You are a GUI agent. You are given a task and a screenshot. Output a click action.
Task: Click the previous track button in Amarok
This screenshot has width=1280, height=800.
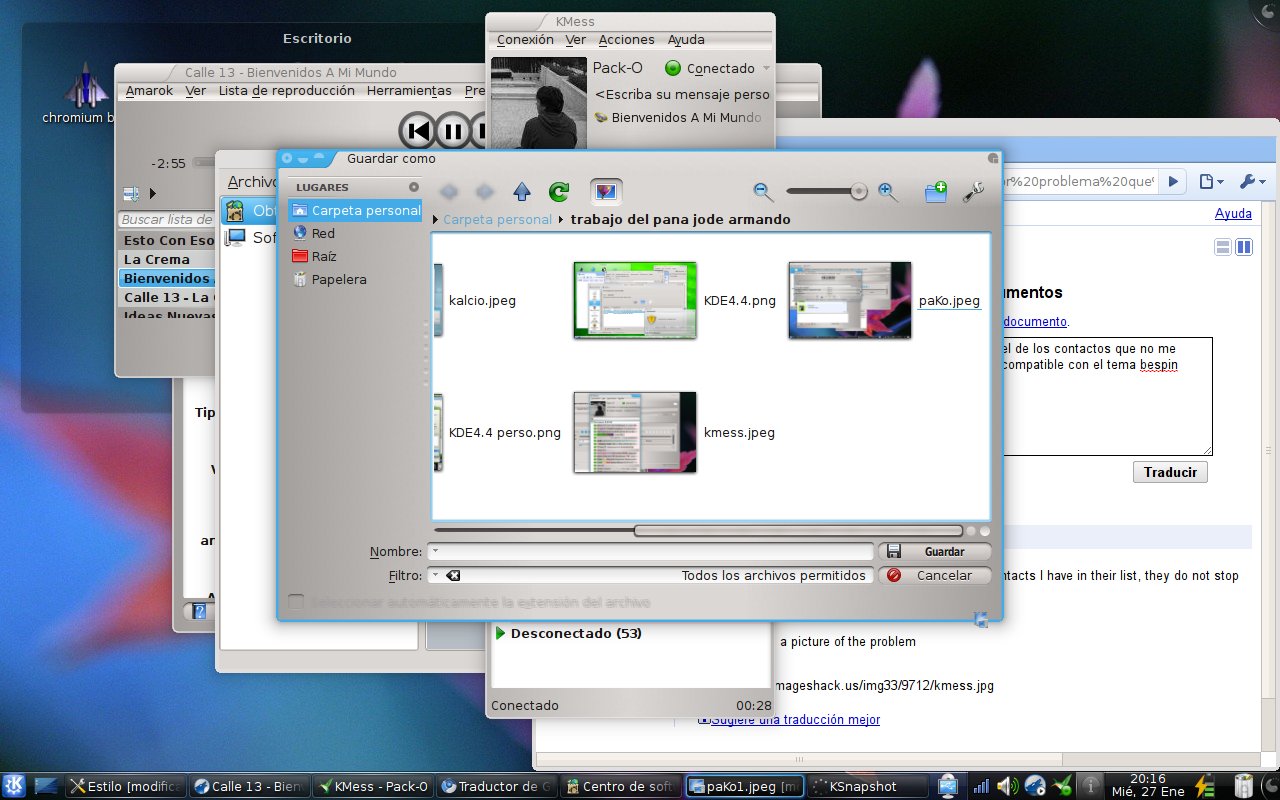tap(418, 131)
